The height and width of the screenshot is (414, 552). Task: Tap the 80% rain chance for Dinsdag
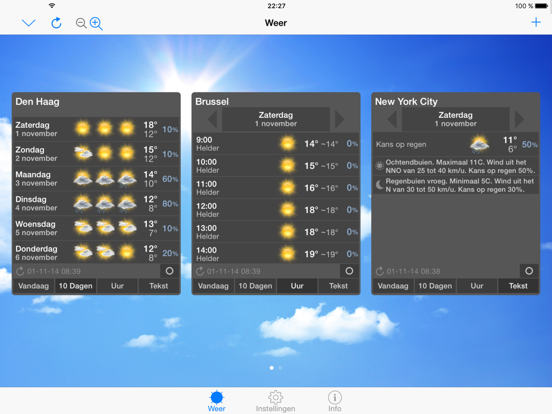[x=170, y=204]
